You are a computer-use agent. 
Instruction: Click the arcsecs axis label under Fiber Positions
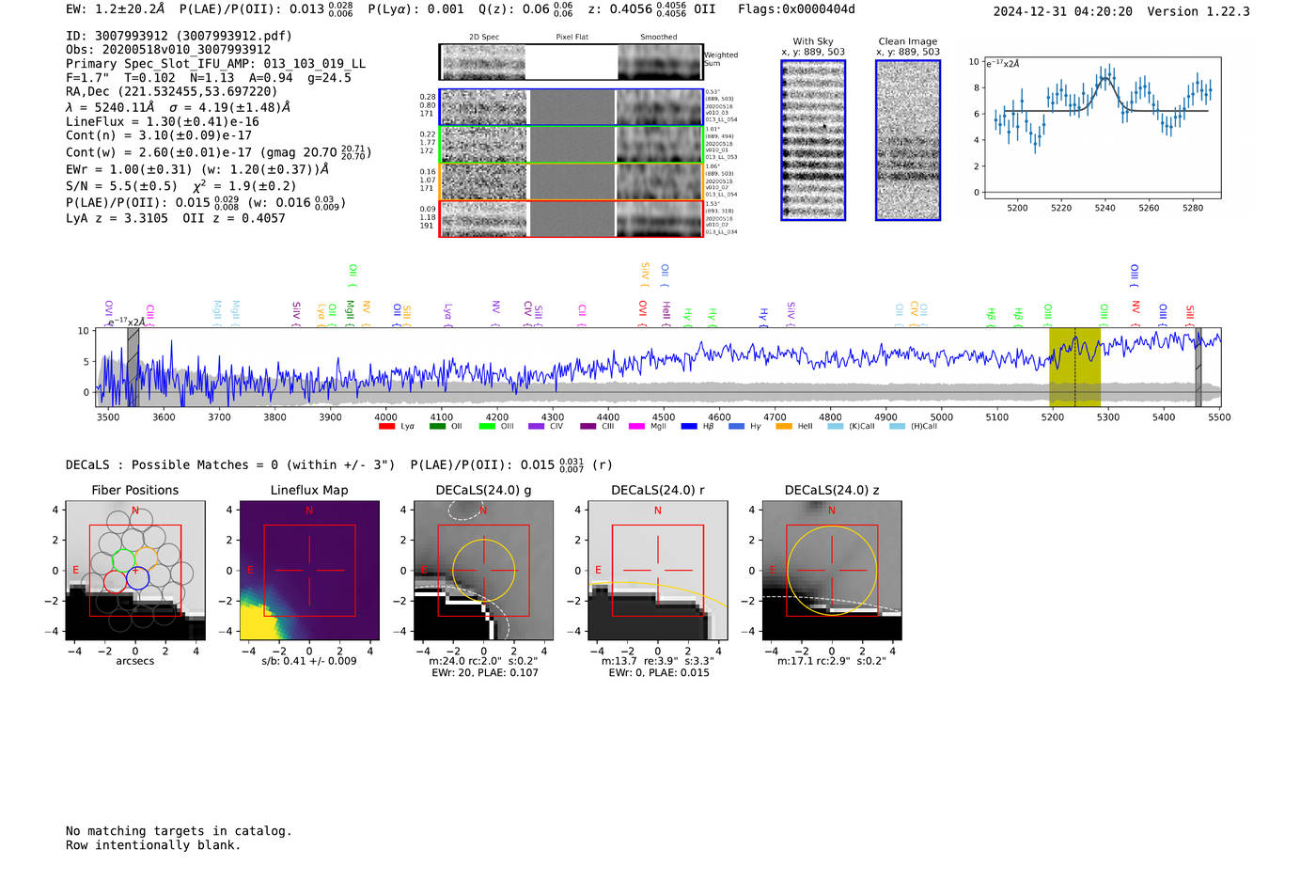pyautogui.click(x=135, y=661)
